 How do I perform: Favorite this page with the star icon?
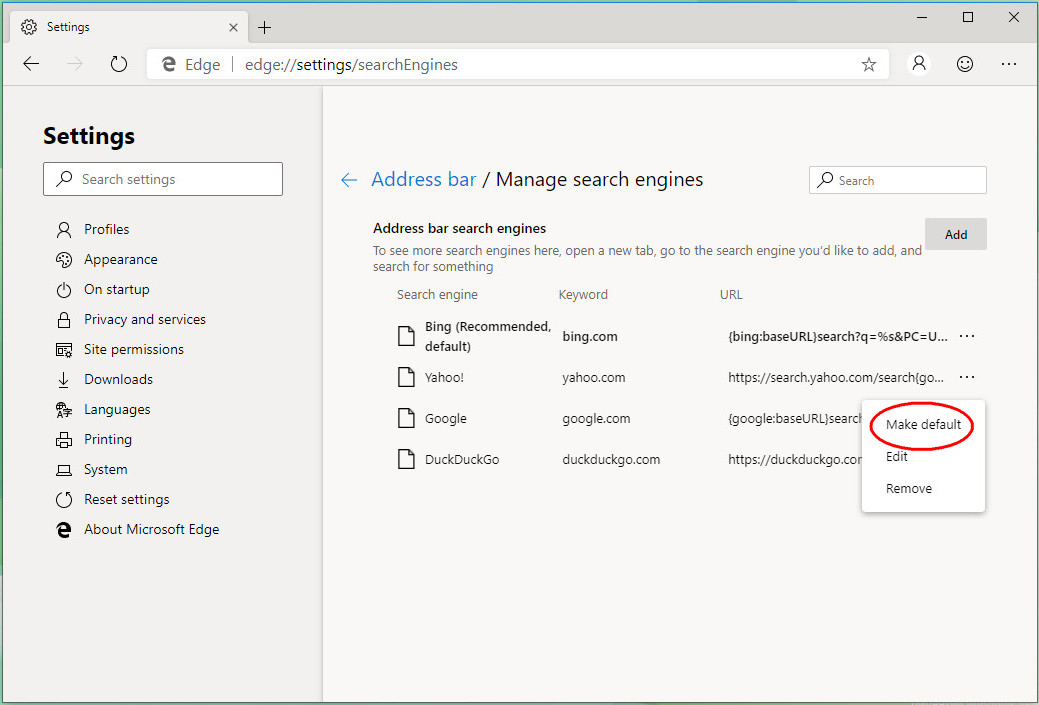point(868,64)
